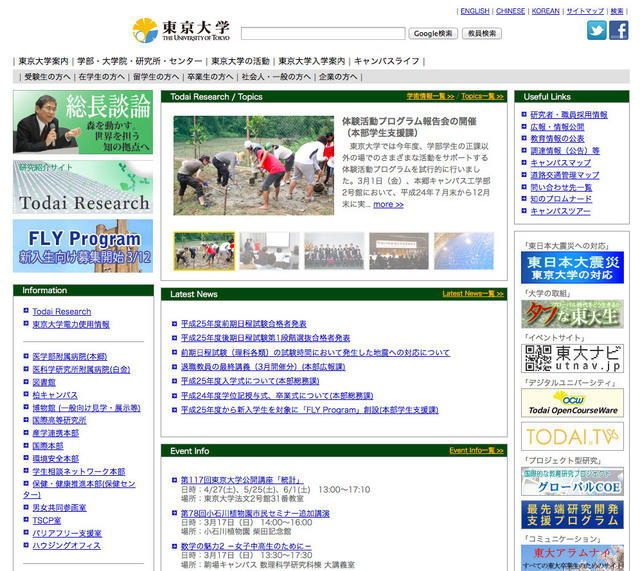Open news 平成25年度前期日程試験合格者発表
Image resolution: width=640 pixels, height=571 pixels.
tap(244, 324)
